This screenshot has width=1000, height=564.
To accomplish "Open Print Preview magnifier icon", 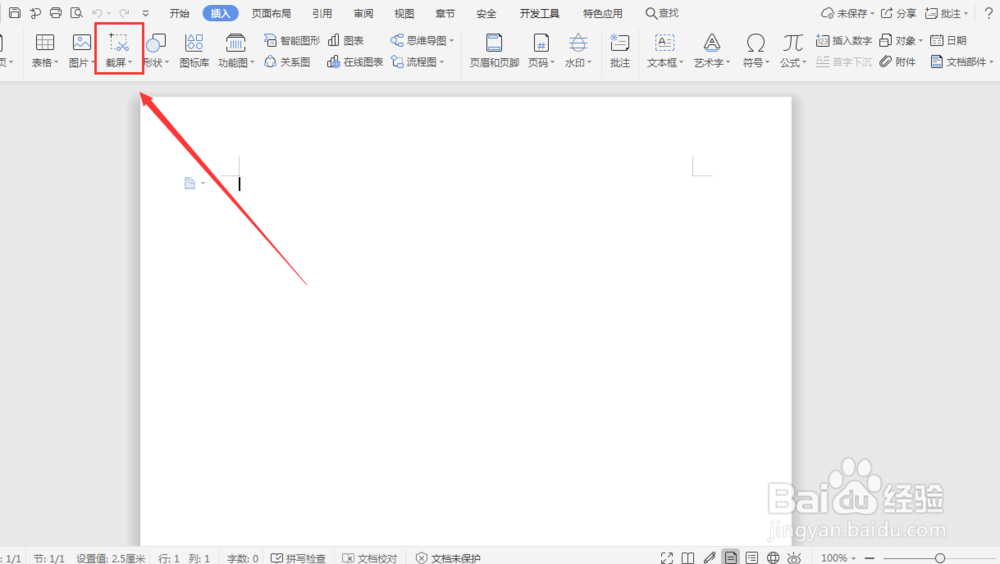I will [77, 13].
